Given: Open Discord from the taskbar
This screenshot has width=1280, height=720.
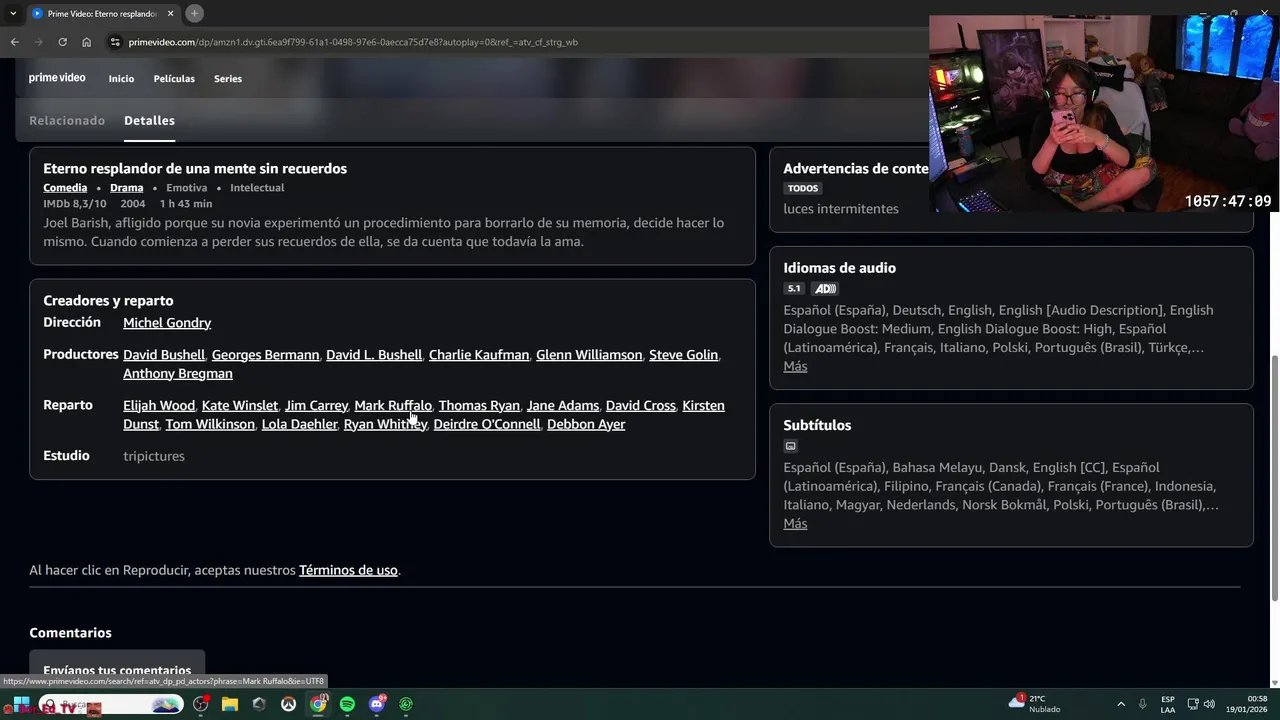Looking at the screenshot, I should (x=377, y=704).
